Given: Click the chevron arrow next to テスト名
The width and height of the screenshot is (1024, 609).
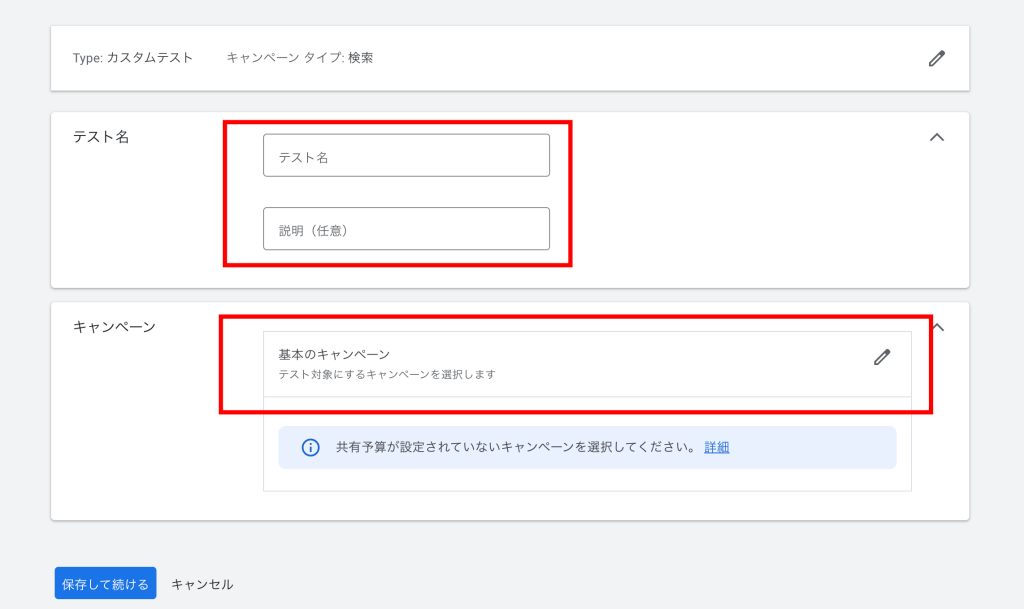Looking at the screenshot, I should tap(938, 137).
